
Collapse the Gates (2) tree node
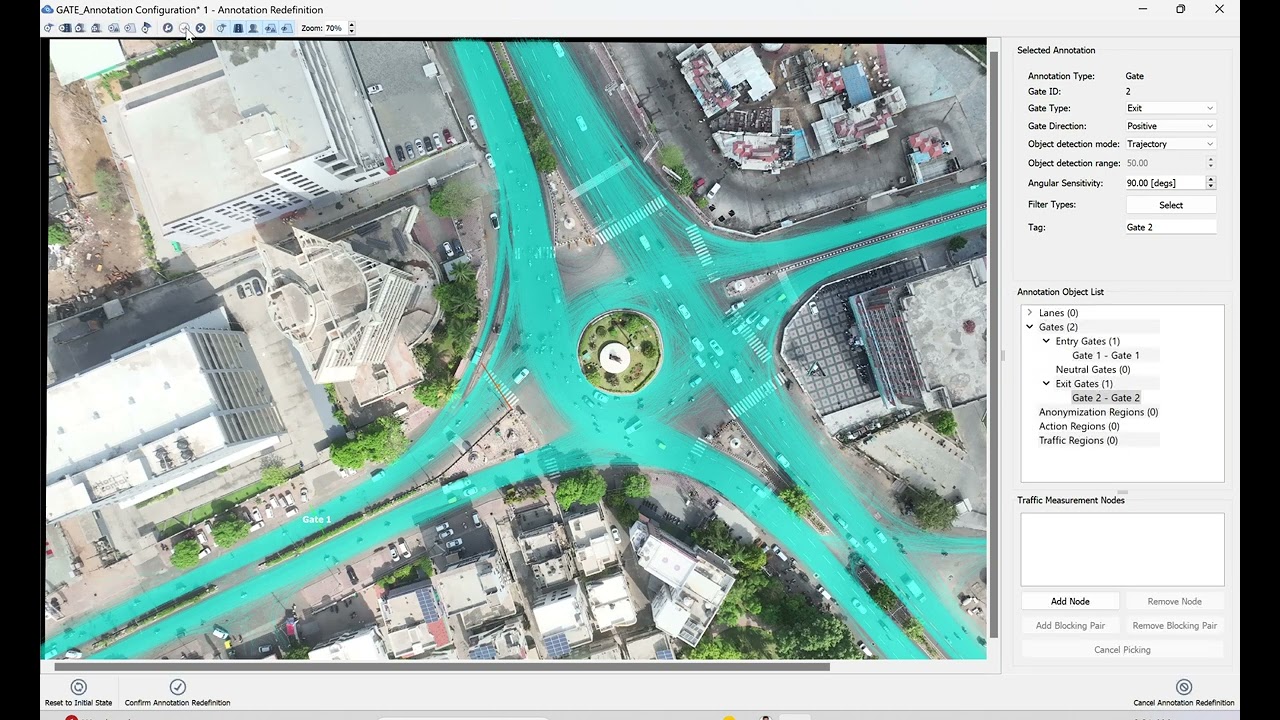[x=1029, y=327]
